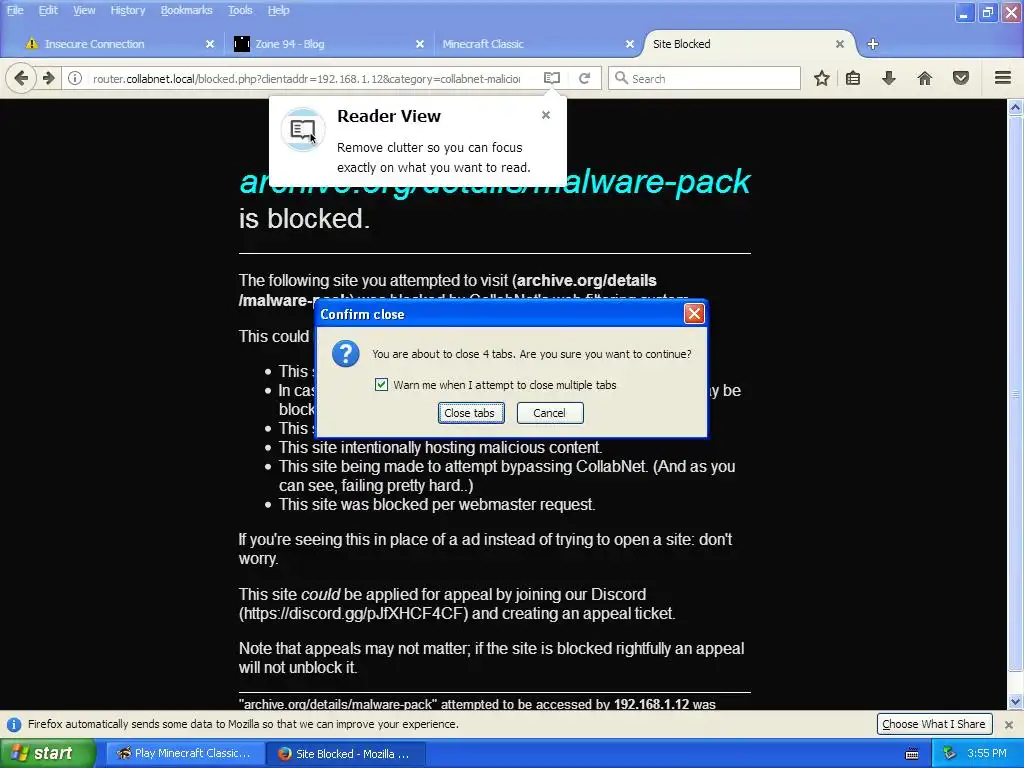Click Site Blocked - Mozilla taskbar item
1024x768 pixels.
[x=346, y=754]
